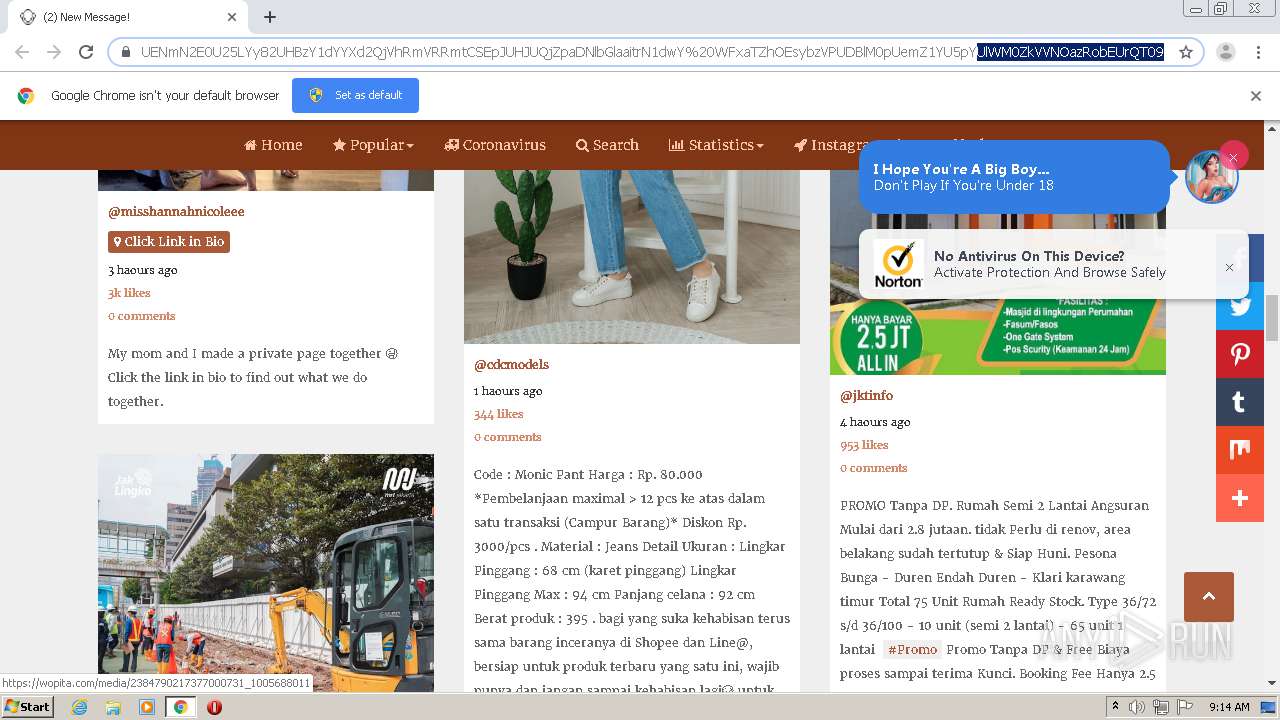Image resolution: width=1280 pixels, height=720 pixels.
Task: Open the Chrome profile avatar
Action: point(1225,52)
